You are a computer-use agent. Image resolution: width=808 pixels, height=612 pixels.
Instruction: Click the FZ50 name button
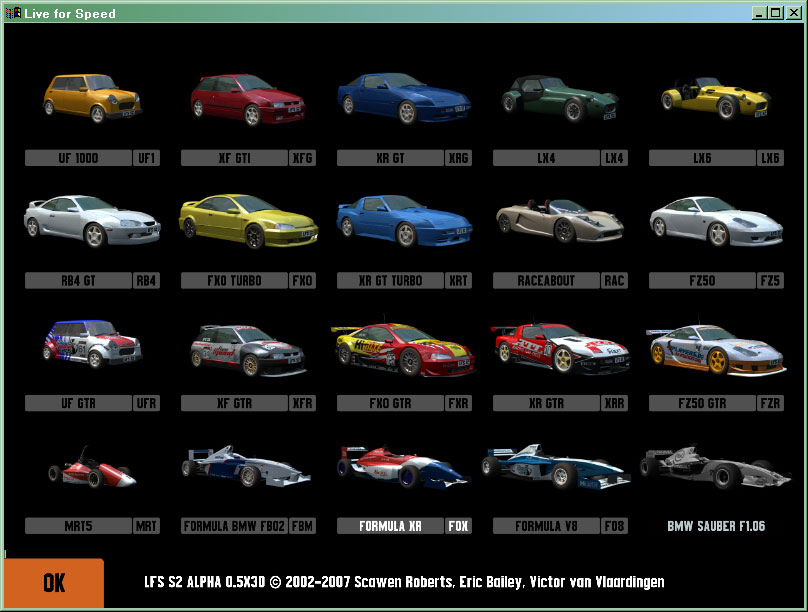(702, 281)
